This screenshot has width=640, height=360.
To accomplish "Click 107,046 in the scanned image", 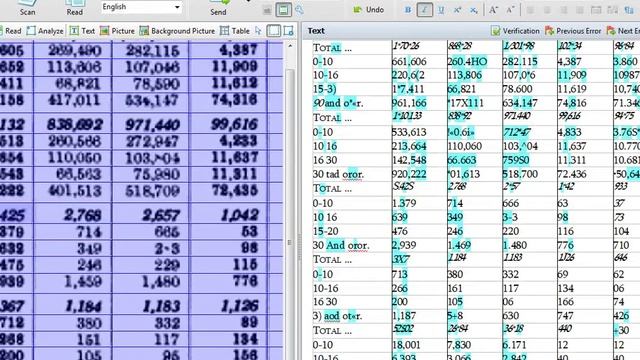I will coord(152,67).
